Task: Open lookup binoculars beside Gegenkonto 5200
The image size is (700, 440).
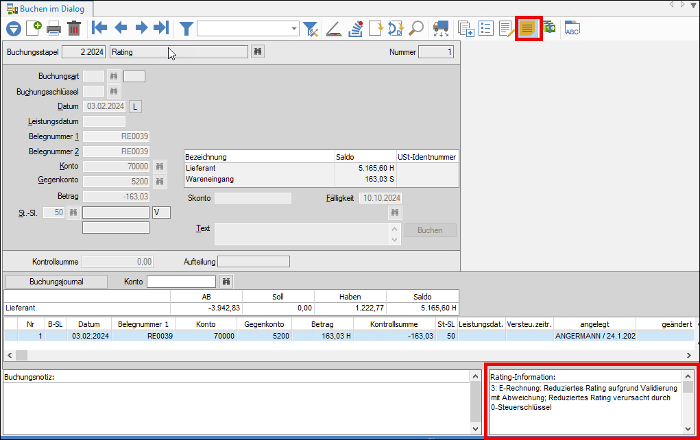Action: pos(159,182)
